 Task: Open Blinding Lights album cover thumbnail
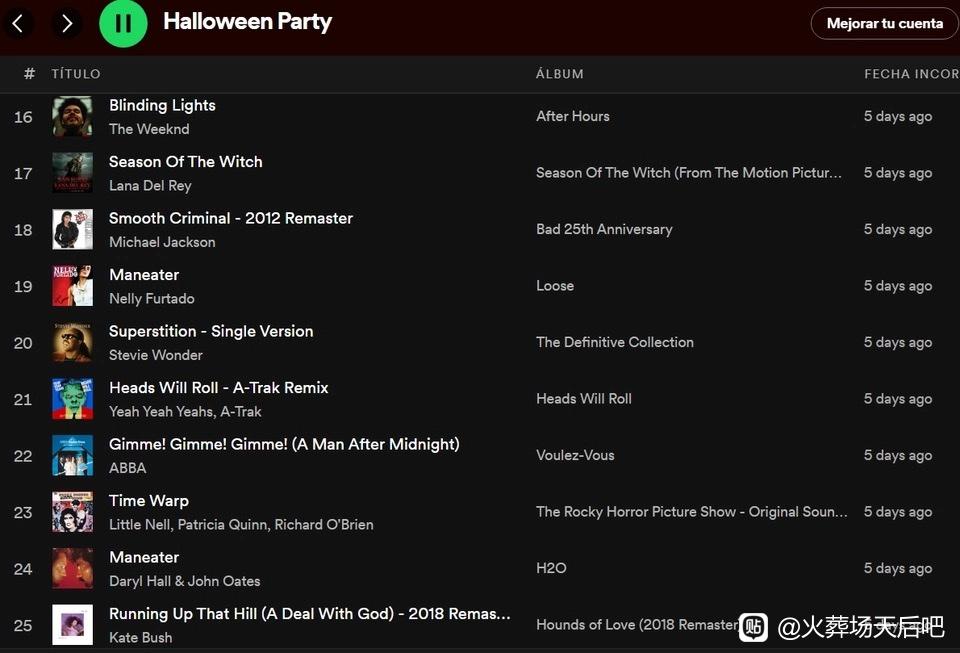pos(72,116)
